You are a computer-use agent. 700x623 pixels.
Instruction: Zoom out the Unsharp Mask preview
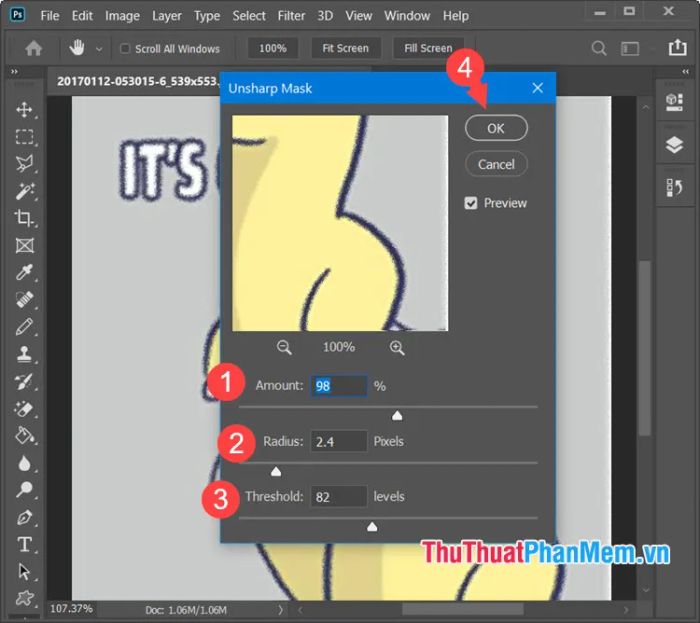pyautogui.click(x=284, y=347)
